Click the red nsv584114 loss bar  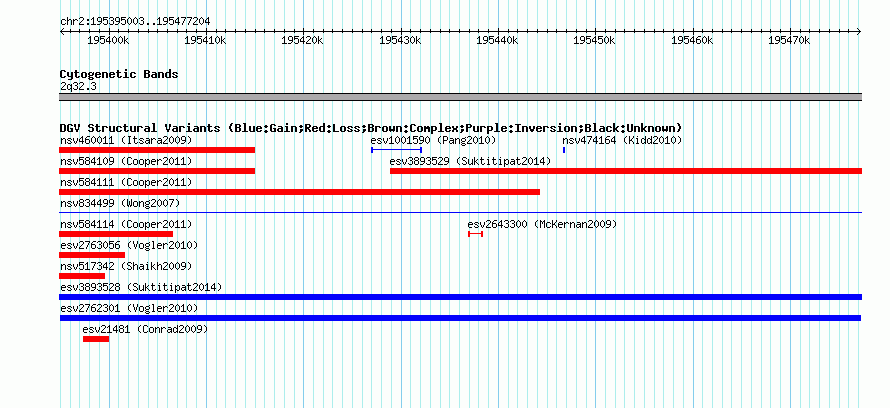coord(116,234)
